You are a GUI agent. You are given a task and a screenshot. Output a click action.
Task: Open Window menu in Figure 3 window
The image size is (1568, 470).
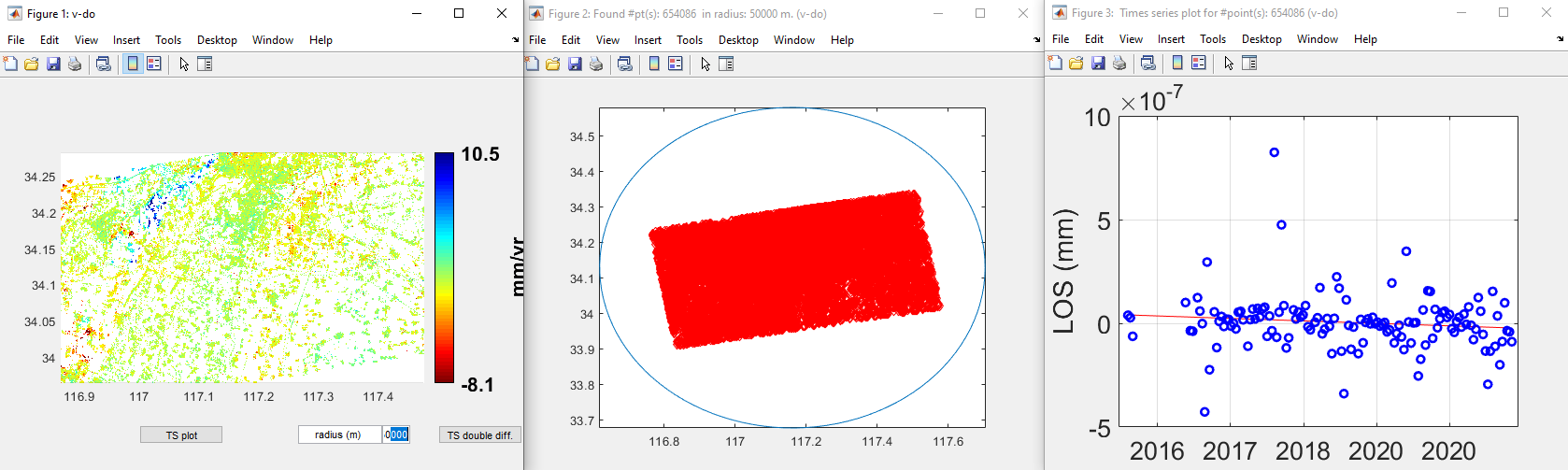point(1318,39)
